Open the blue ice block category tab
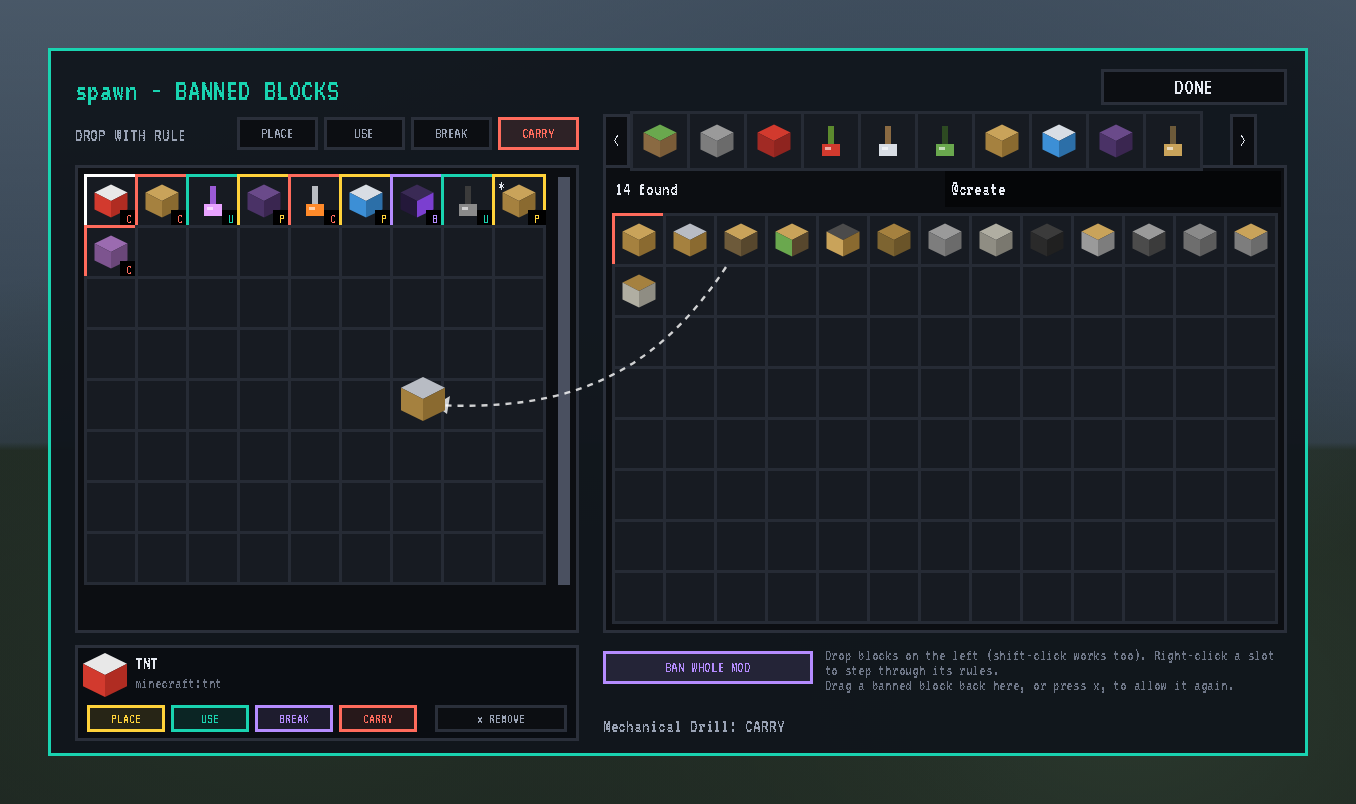 point(1058,141)
